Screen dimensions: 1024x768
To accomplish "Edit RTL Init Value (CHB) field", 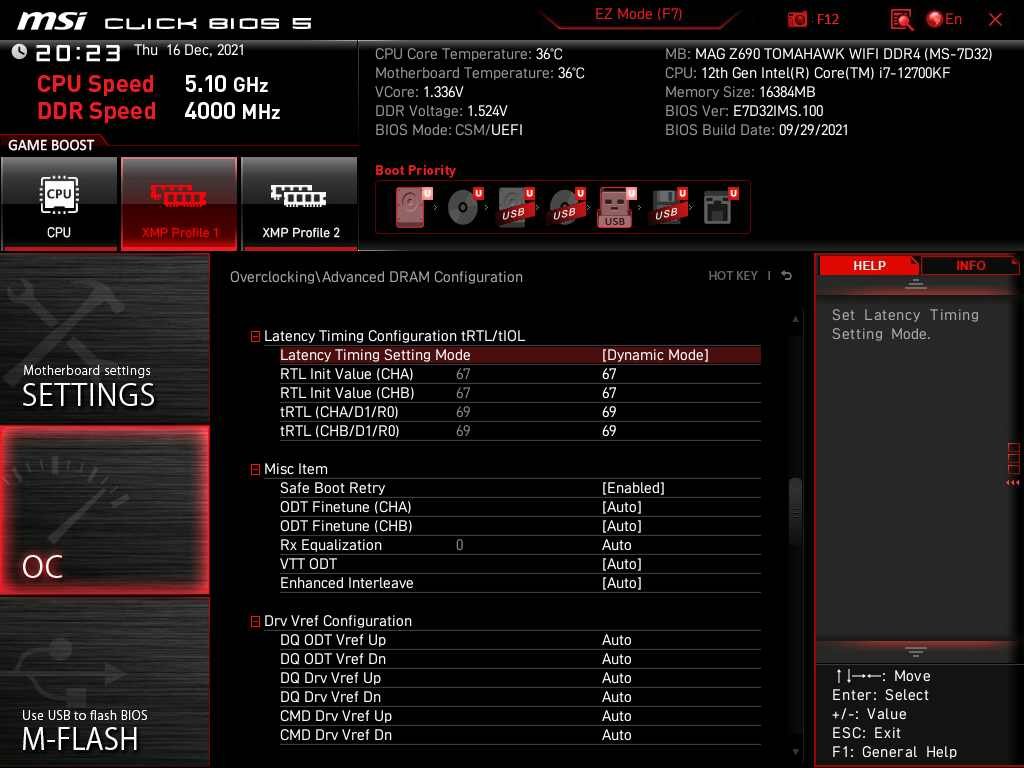I will click(520, 392).
